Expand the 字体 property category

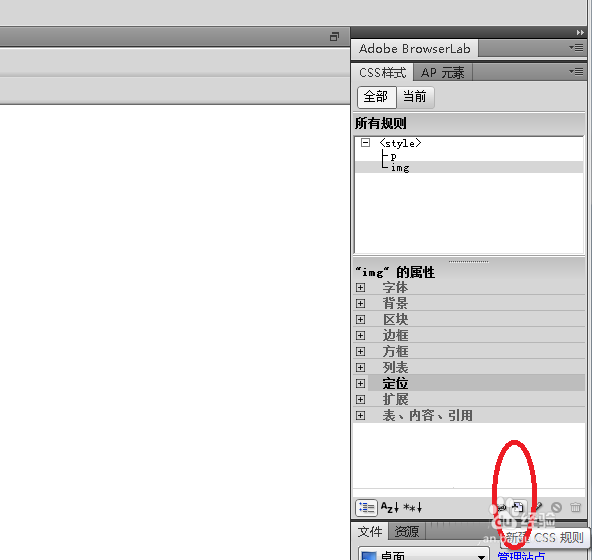pos(361,288)
